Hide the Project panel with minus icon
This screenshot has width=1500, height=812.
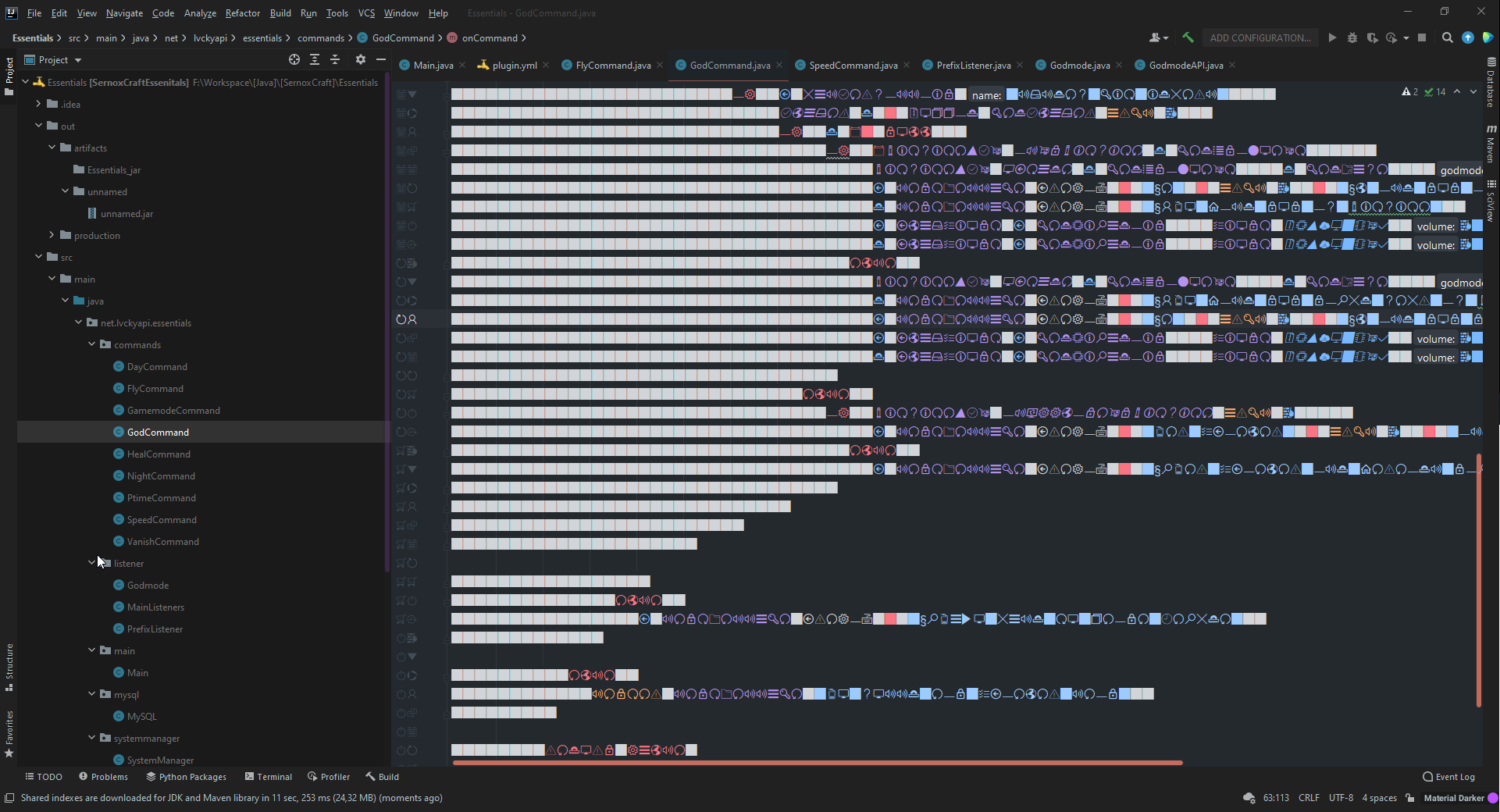pos(381,59)
